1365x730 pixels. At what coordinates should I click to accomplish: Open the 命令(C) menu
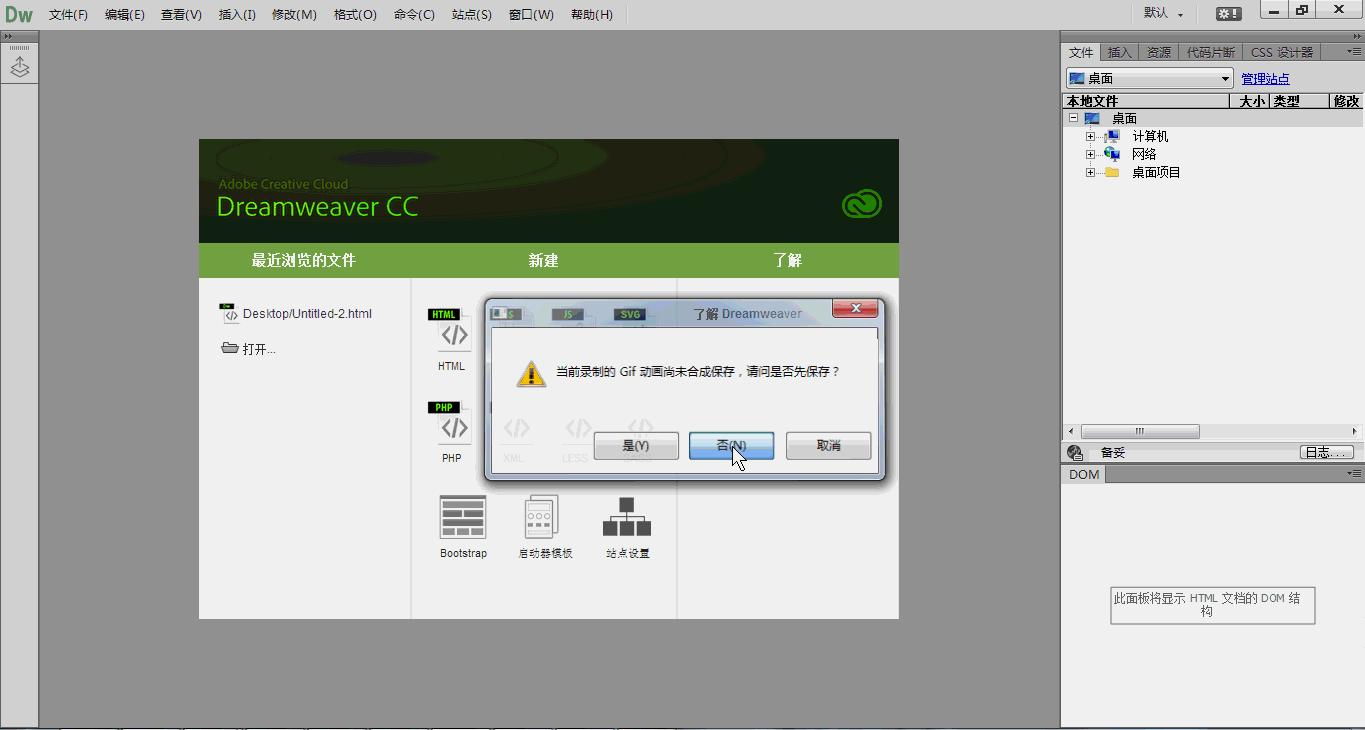pyautogui.click(x=414, y=15)
